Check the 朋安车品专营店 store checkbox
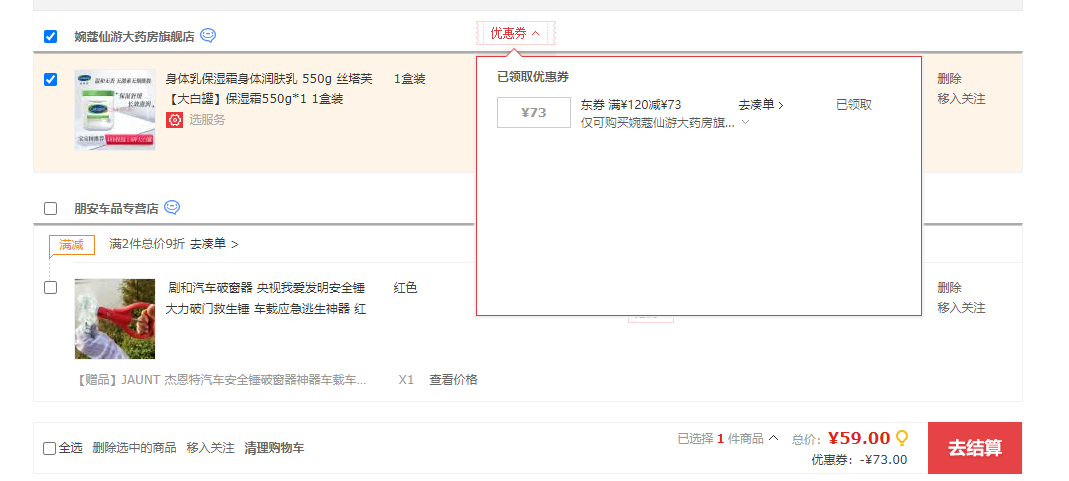Viewport: 1069px width, 481px height. (x=51, y=209)
